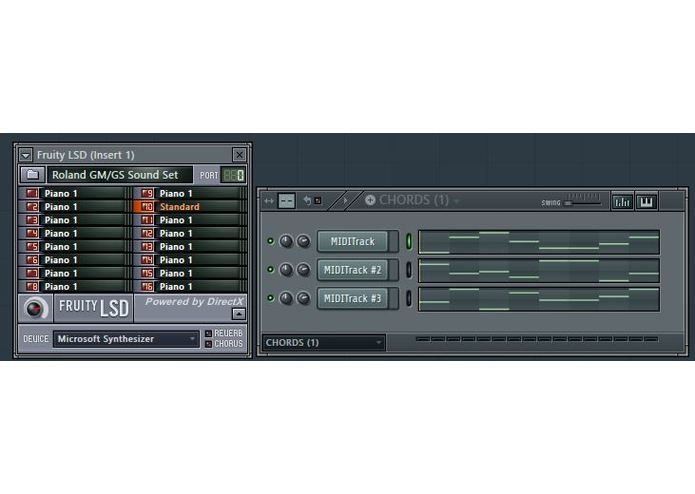
Task: Select the Piano 1 patch on channel 16
Action: pyautogui.click(x=176, y=287)
